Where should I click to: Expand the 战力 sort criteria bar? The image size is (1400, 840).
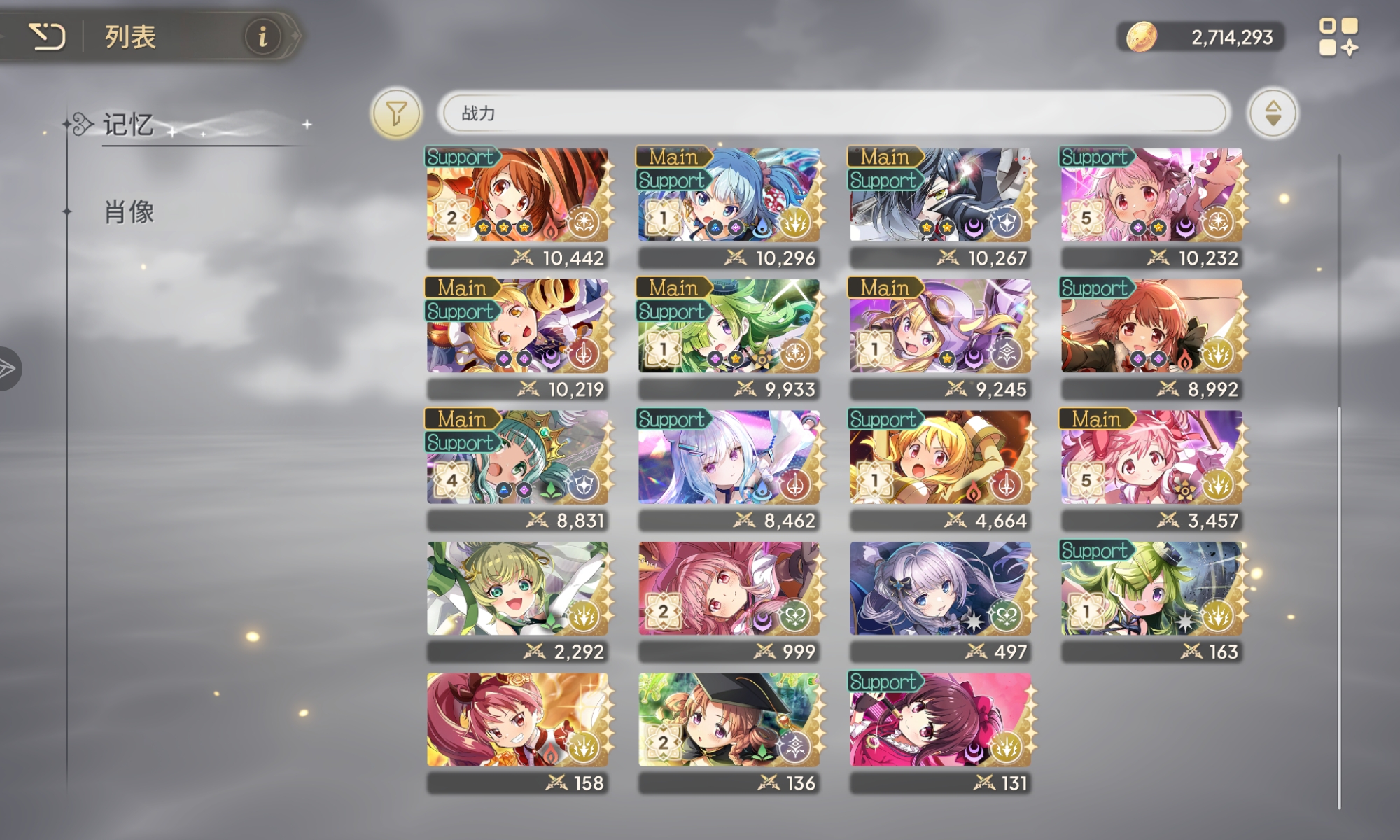click(834, 113)
